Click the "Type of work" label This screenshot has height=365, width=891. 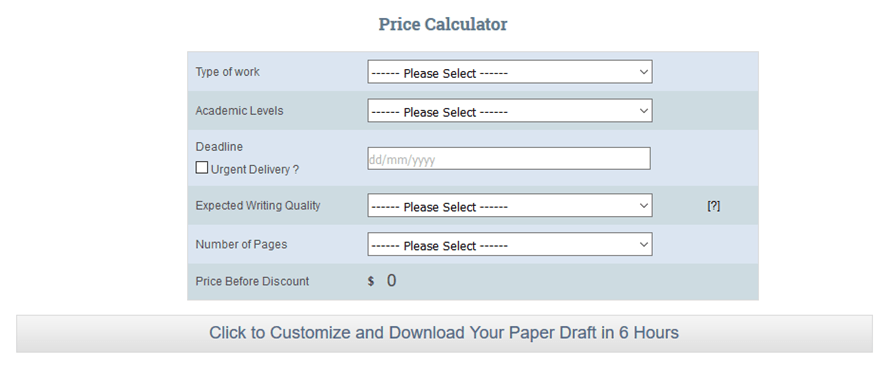coord(227,72)
